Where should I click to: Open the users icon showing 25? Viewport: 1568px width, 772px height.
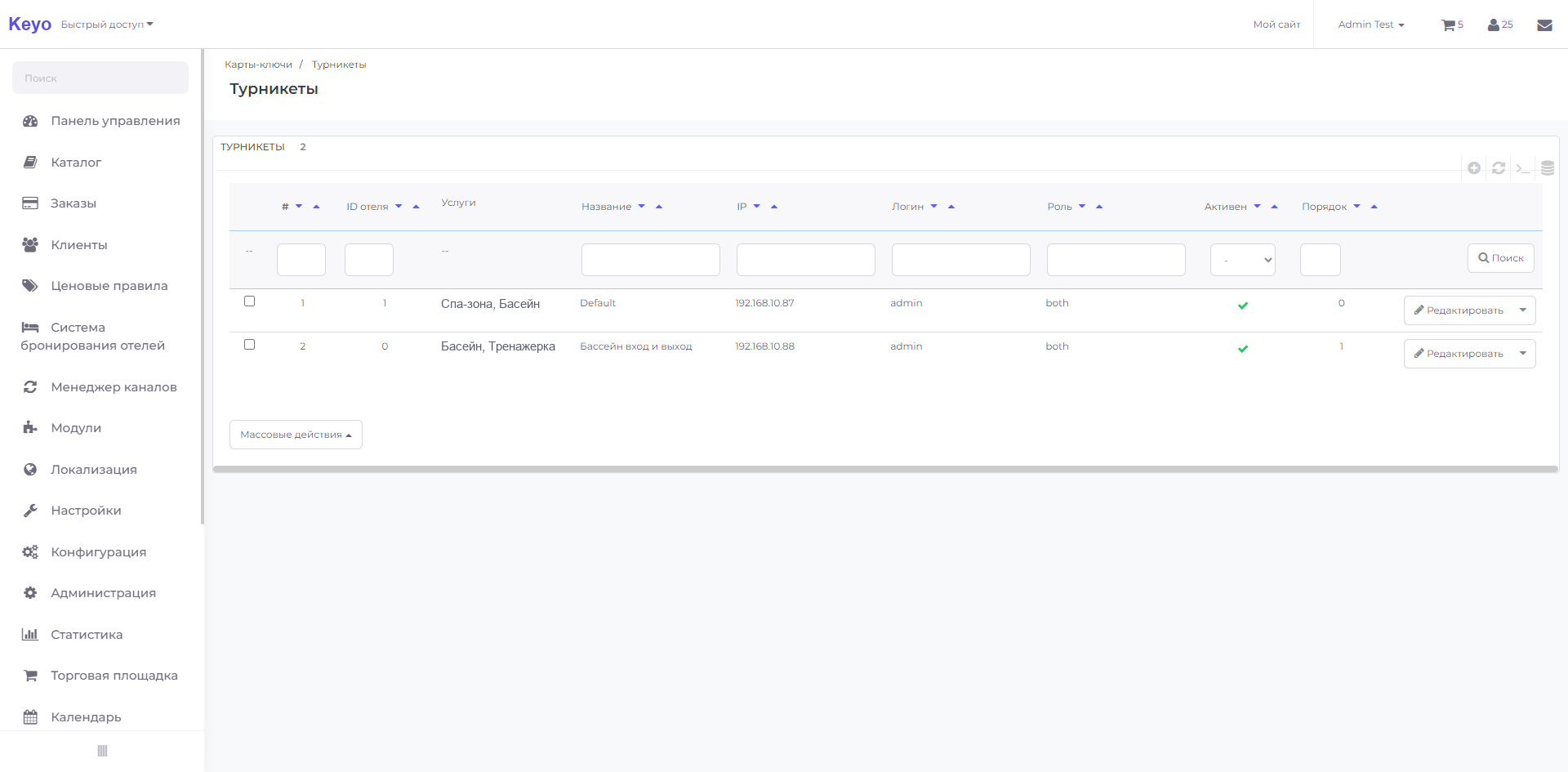1500,25
